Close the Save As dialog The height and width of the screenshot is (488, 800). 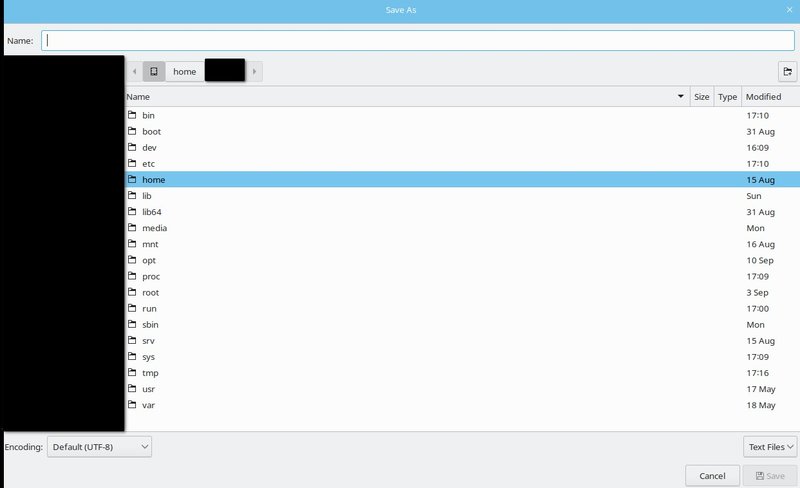789,10
